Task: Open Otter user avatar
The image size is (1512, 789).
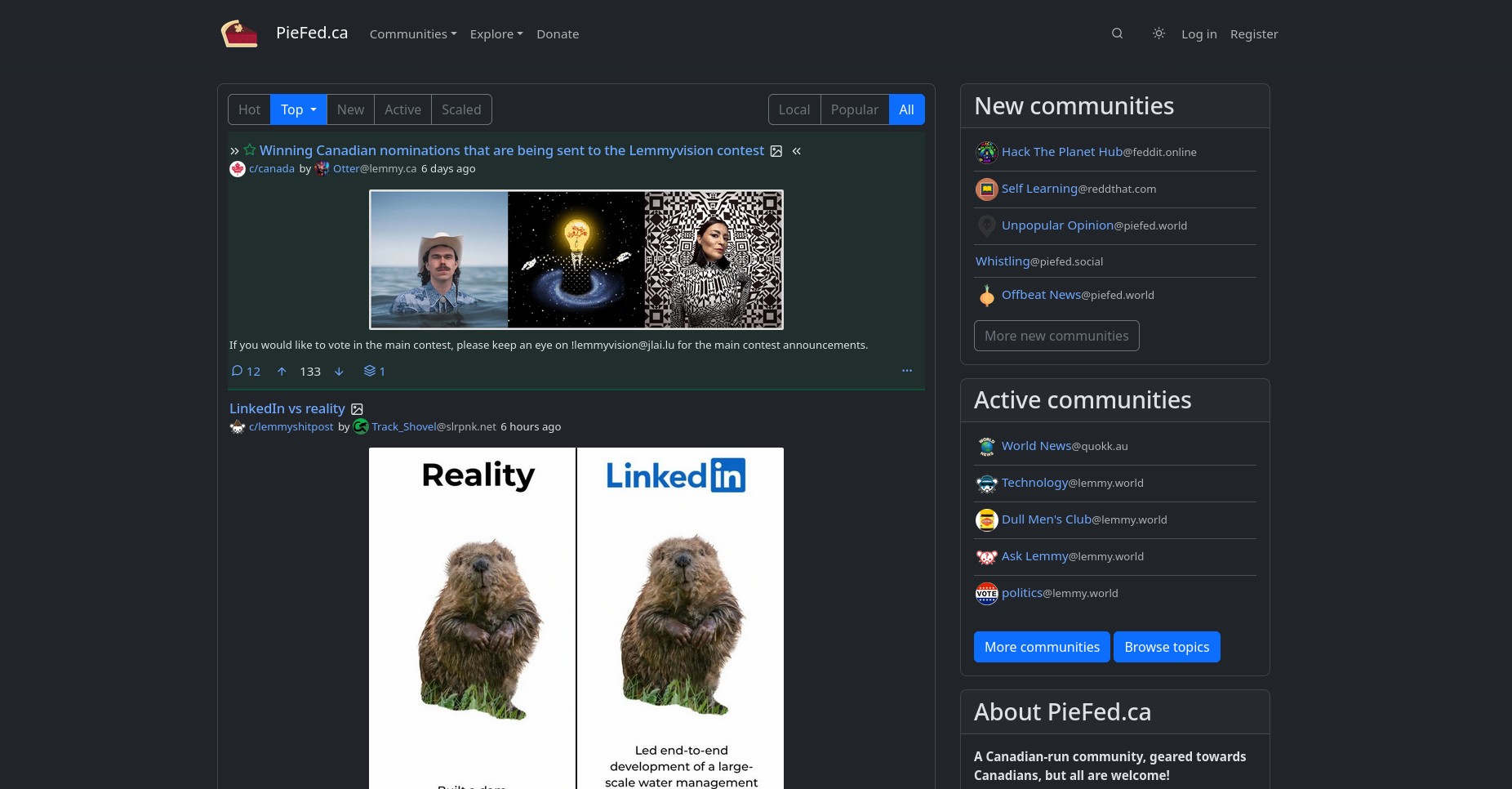Action: pos(322,169)
